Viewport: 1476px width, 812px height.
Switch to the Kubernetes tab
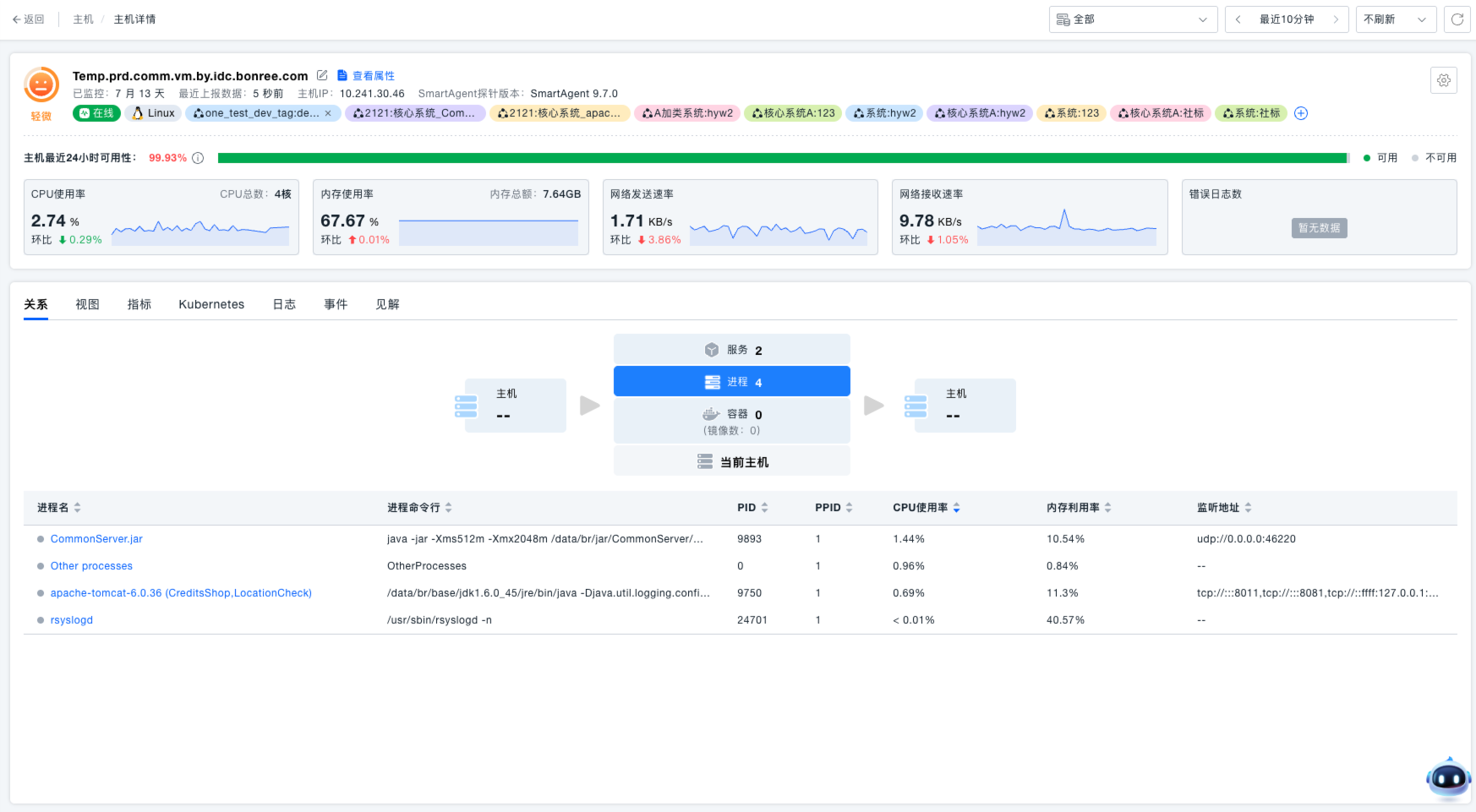(211, 304)
